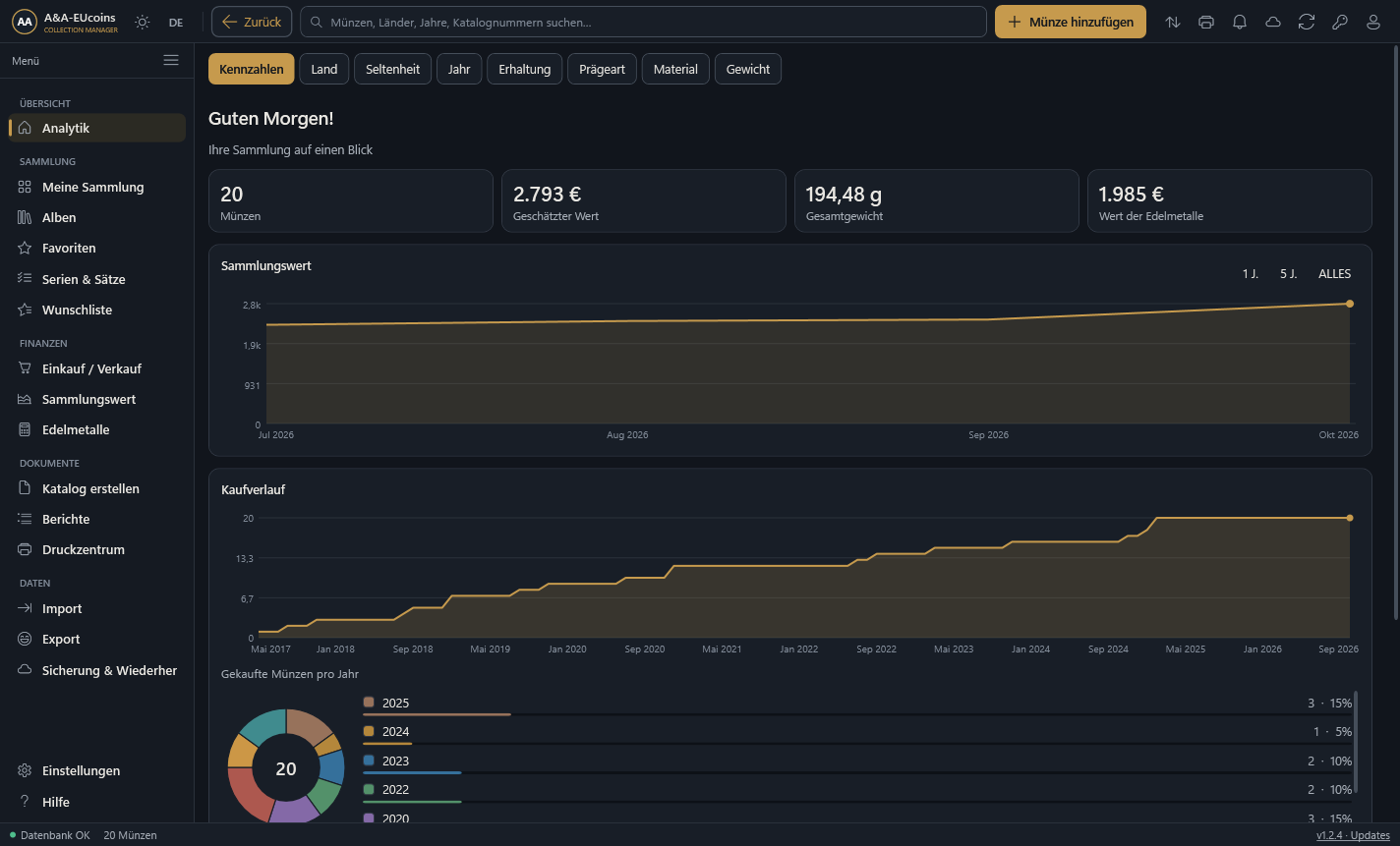Set chart range to 1 J.

point(1251,274)
